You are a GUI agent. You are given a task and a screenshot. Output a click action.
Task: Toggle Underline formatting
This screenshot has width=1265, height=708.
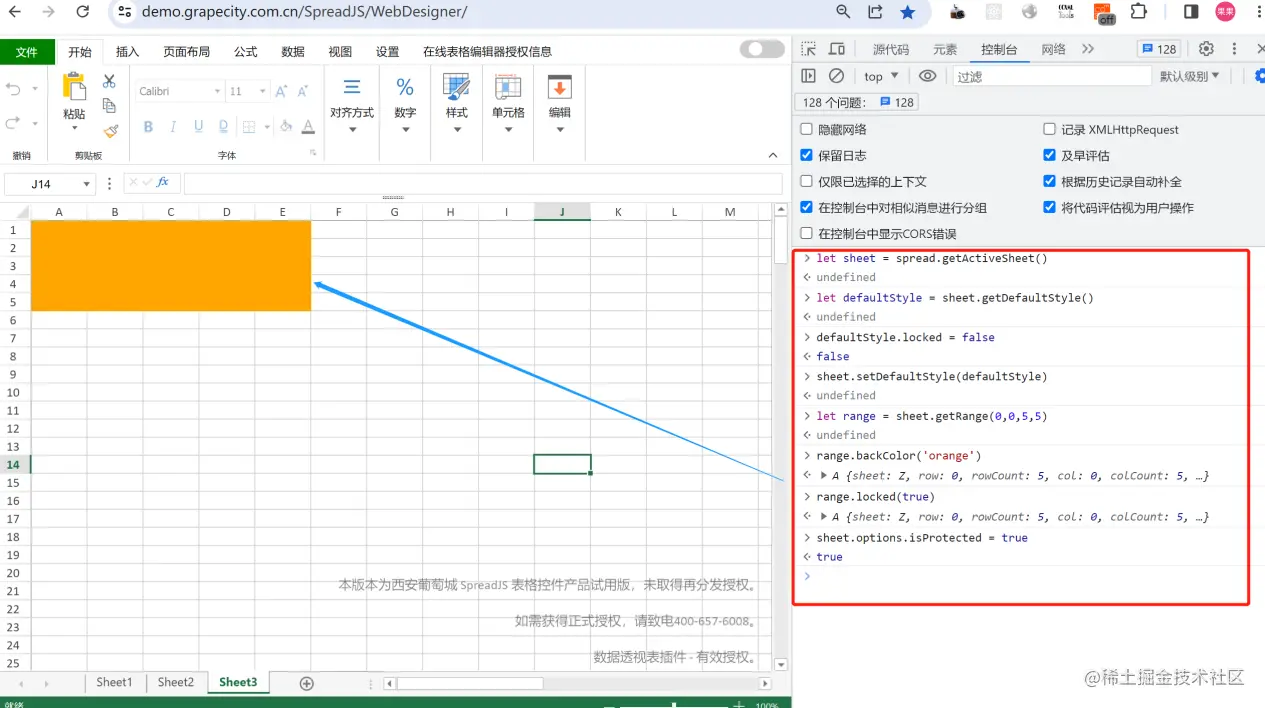point(198,127)
